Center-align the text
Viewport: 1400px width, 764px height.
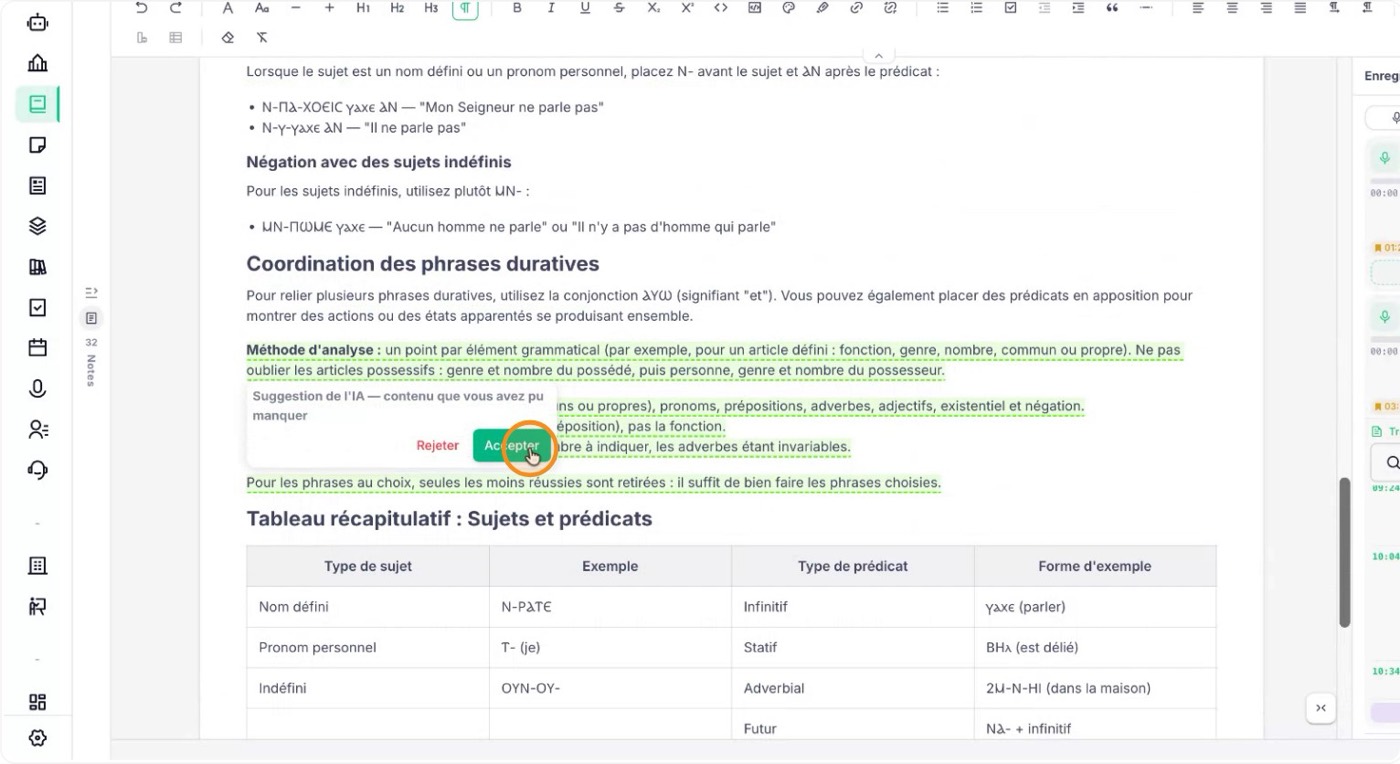[x=1232, y=8]
